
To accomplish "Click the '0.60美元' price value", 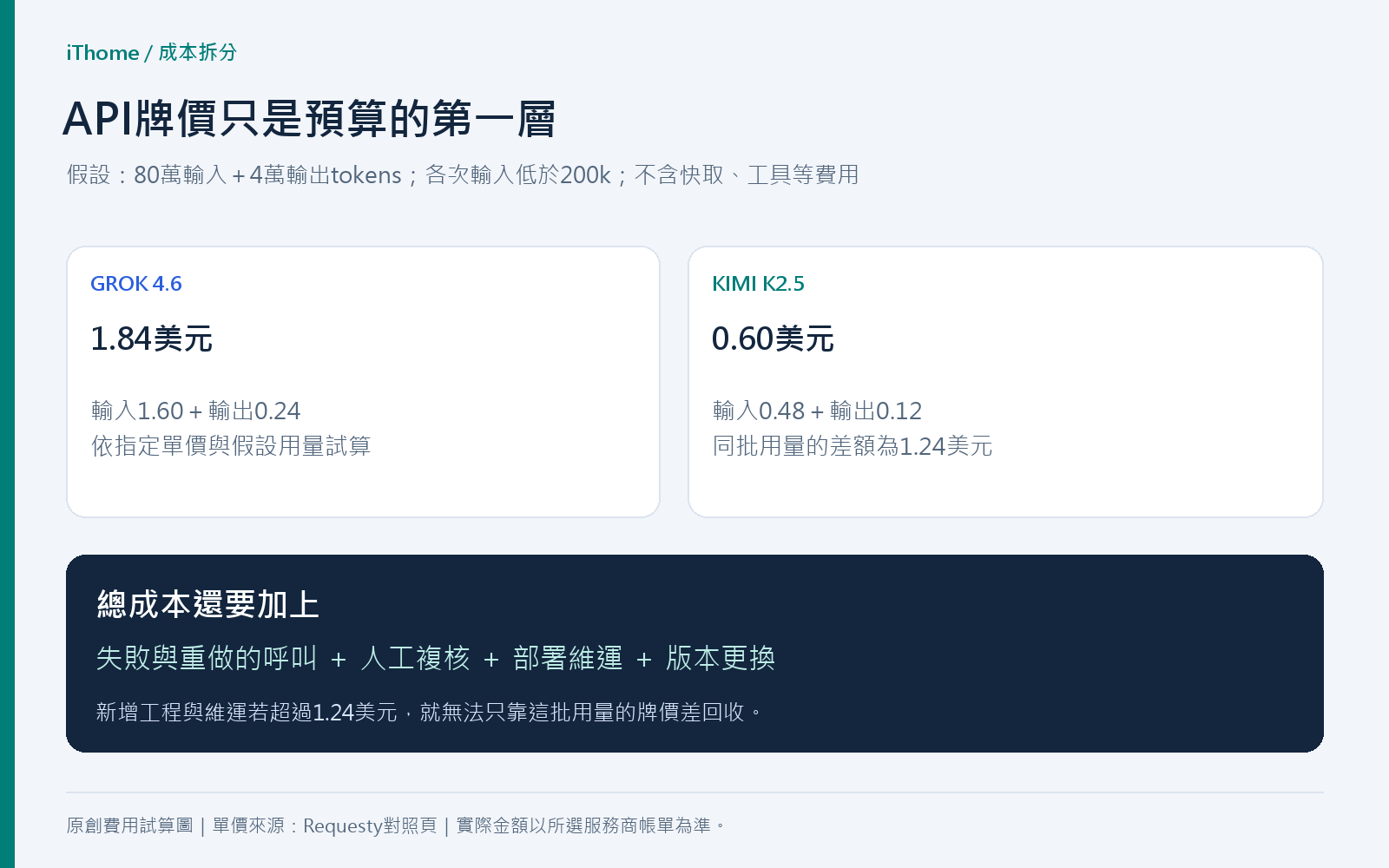I will tap(773, 339).
